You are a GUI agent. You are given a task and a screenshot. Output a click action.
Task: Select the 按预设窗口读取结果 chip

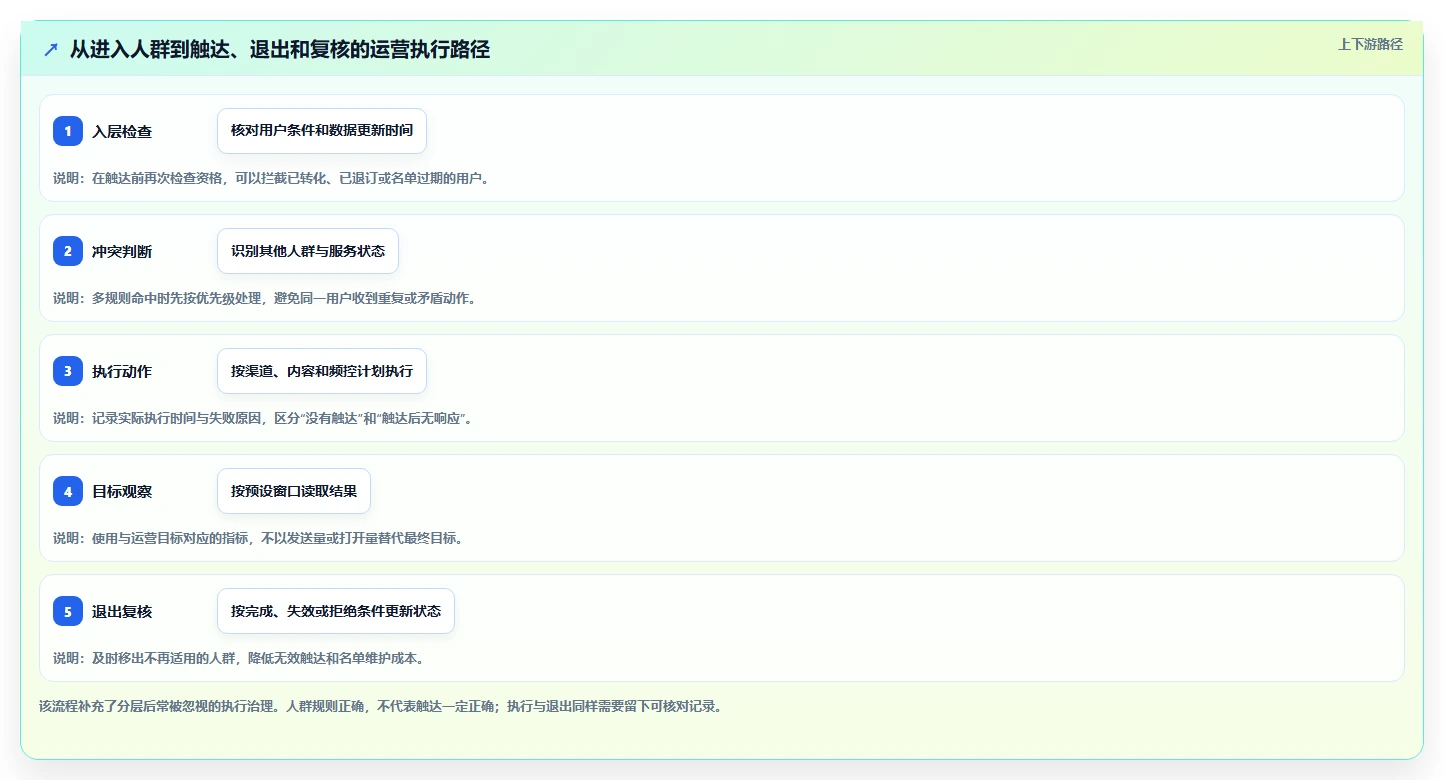pos(294,491)
